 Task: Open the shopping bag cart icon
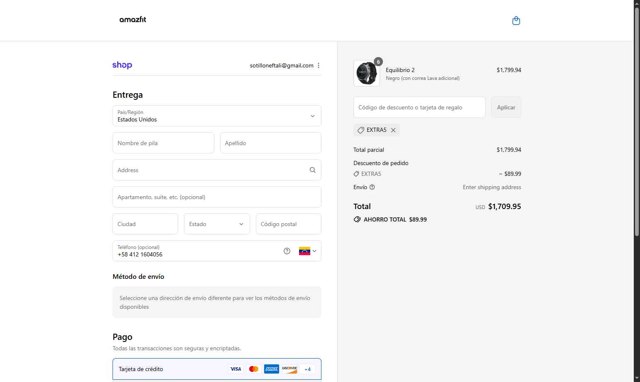tap(516, 20)
